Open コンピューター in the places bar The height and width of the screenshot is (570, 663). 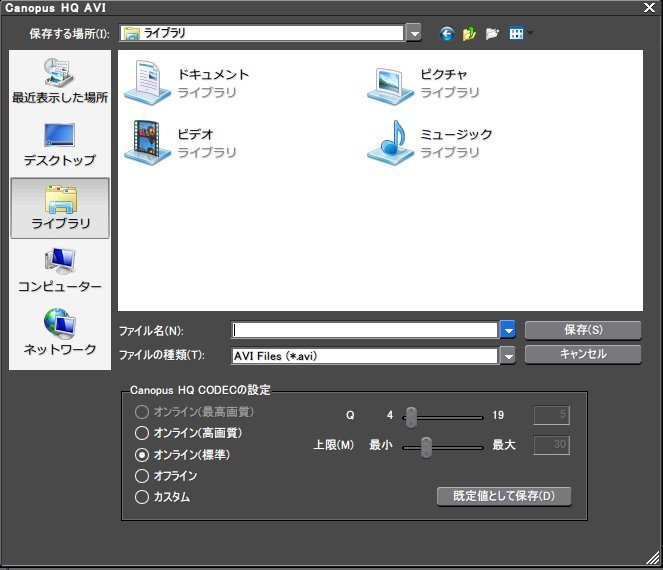click(60, 270)
